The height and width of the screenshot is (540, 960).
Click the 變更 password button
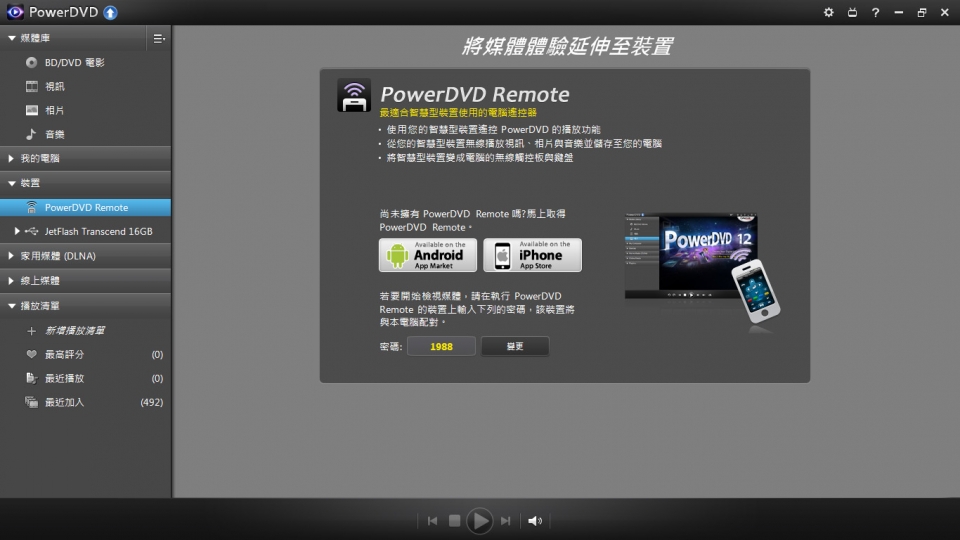pos(515,347)
